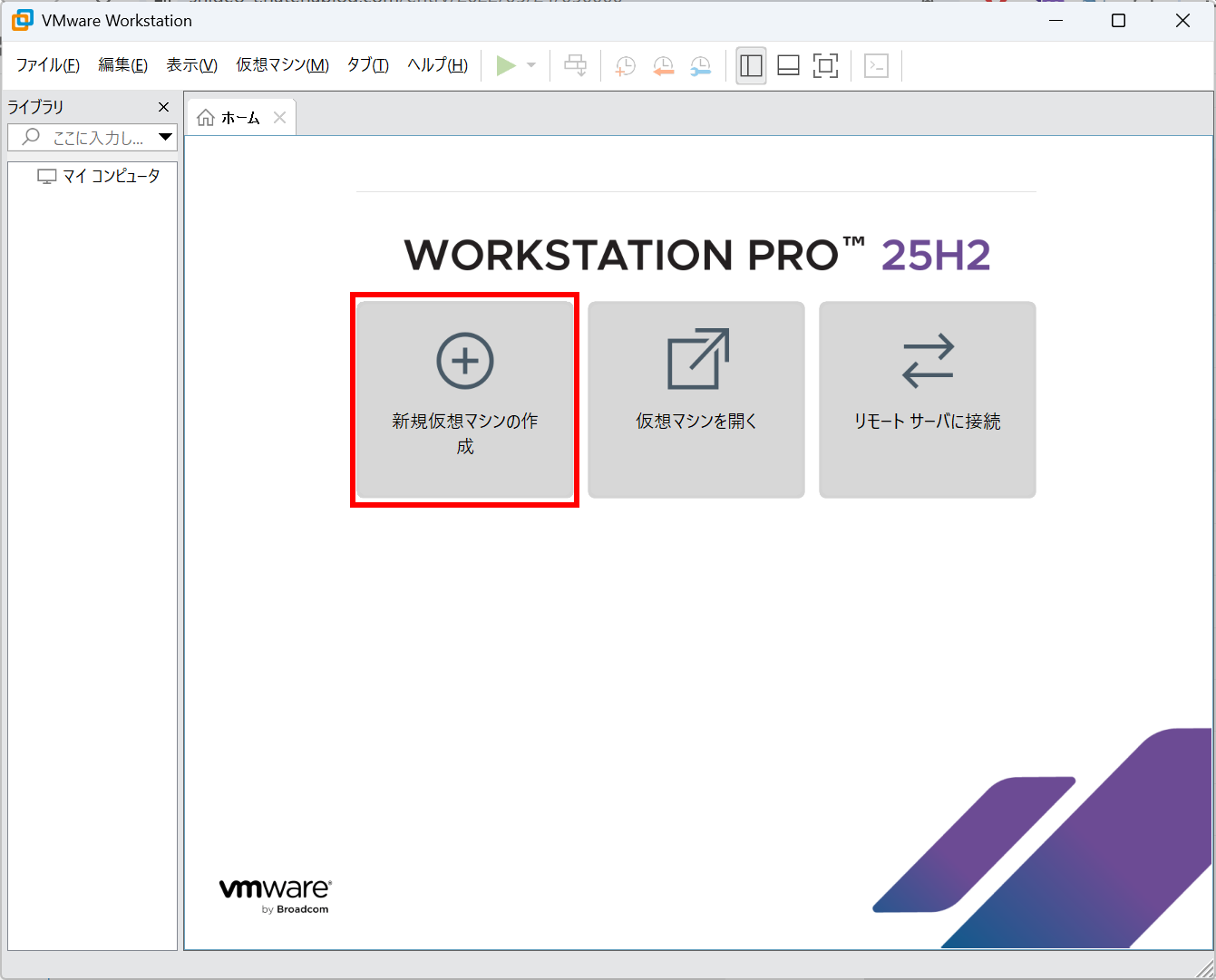Viewport: 1216px width, 980px height.
Task: Open the power options dropdown arrow
Action: pyautogui.click(x=531, y=65)
